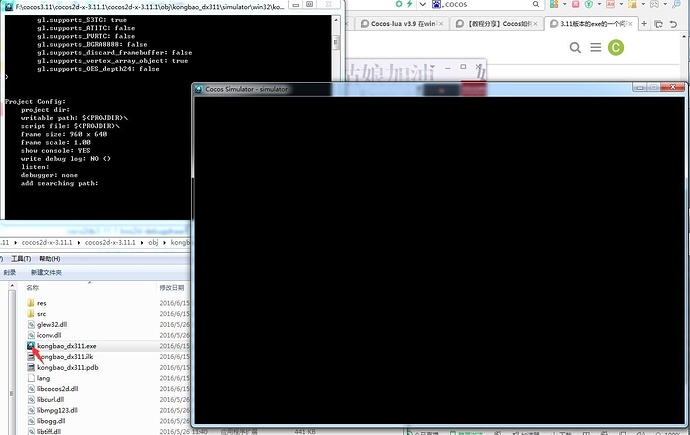Viewport: 690px width, 435px height.
Task: Click the green refresh icon beside the lightning bolt
Action: [x=399, y=4]
